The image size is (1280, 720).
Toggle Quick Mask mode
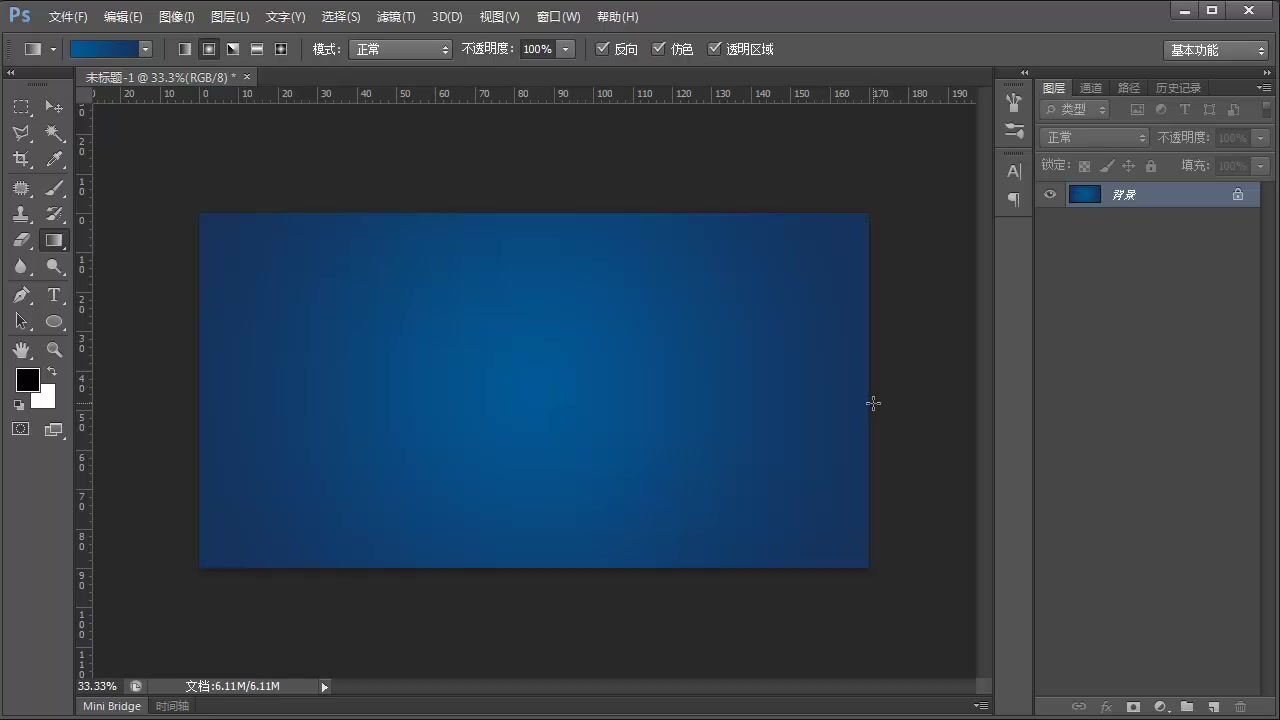pyautogui.click(x=21, y=429)
